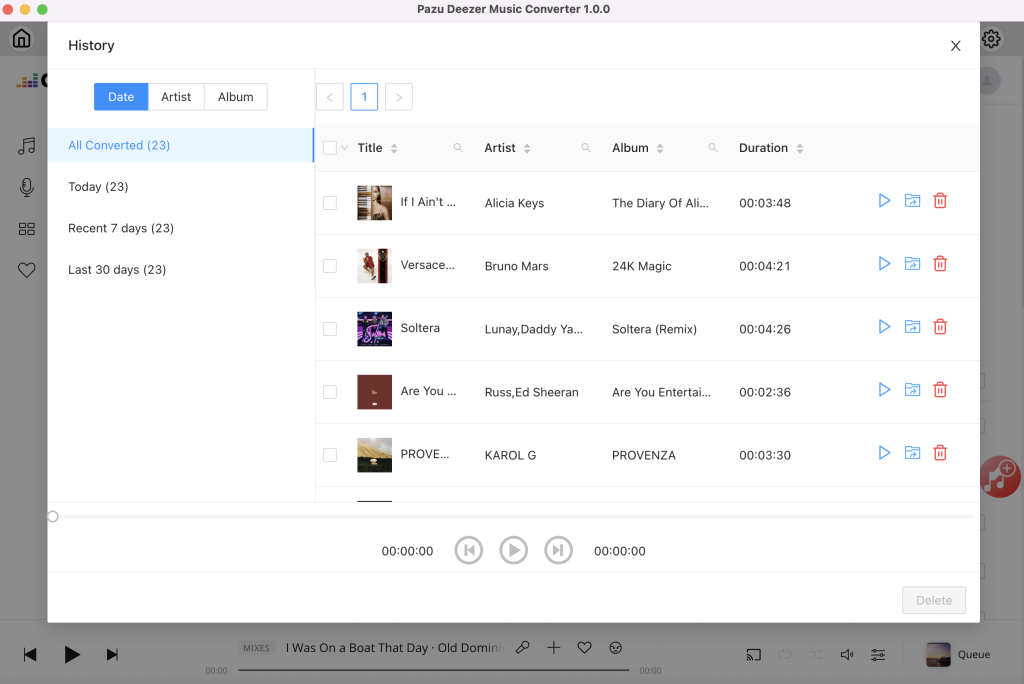The image size is (1024, 684).
Task: Switch to the Artist grouping tab
Action: tap(176, 97)
